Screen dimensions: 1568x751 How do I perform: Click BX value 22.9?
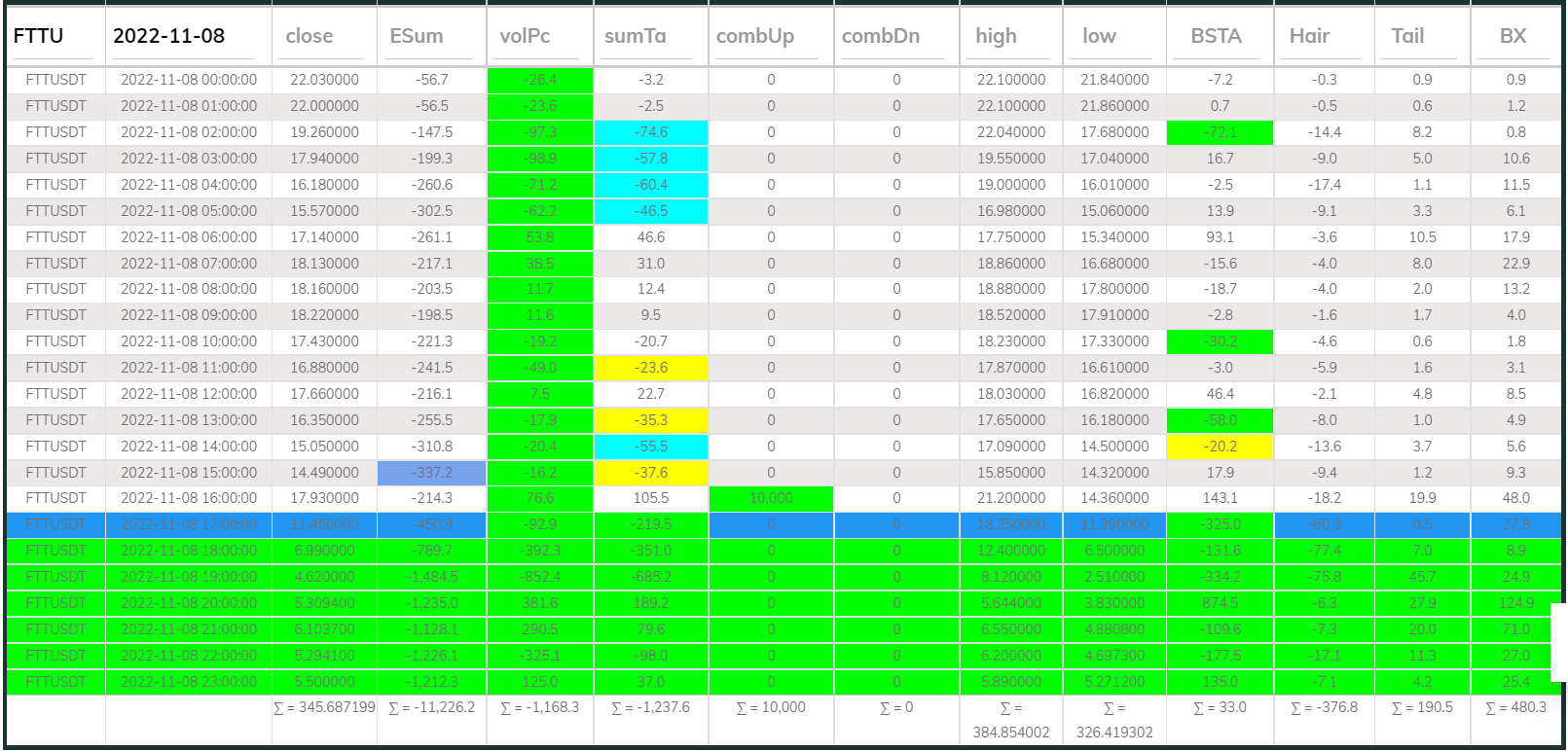pos(1515,264)
